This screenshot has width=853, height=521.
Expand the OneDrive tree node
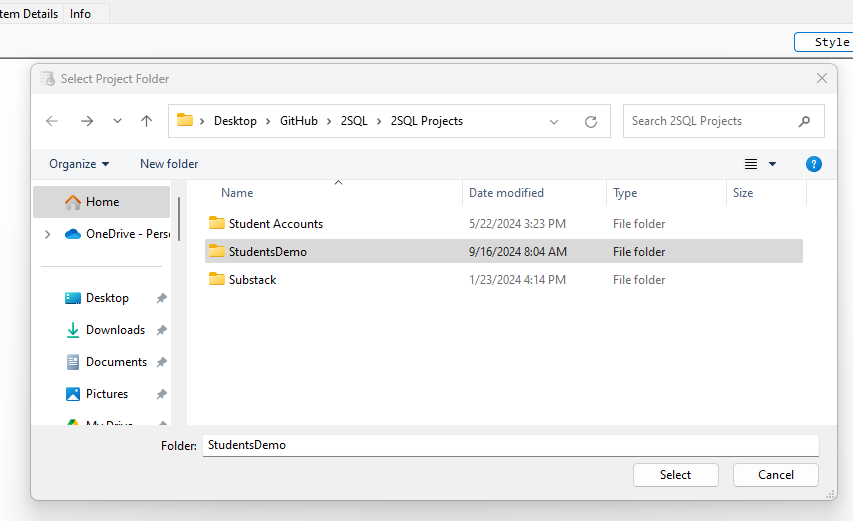[47, 234]
